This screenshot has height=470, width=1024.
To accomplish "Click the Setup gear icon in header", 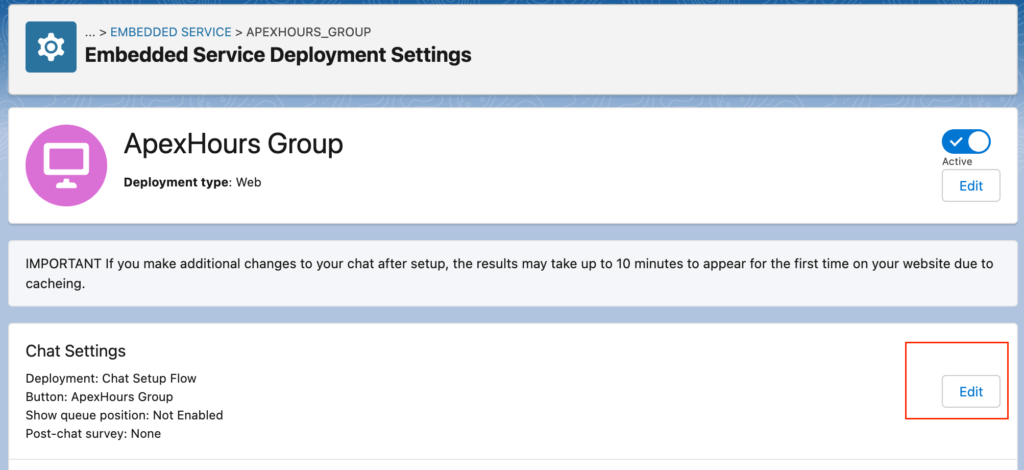I will (x=51, y=47).
